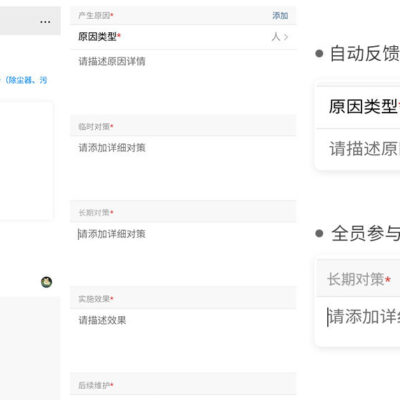
Task: Click 添加 link in 产生原因 header
Action: [280, 16]
